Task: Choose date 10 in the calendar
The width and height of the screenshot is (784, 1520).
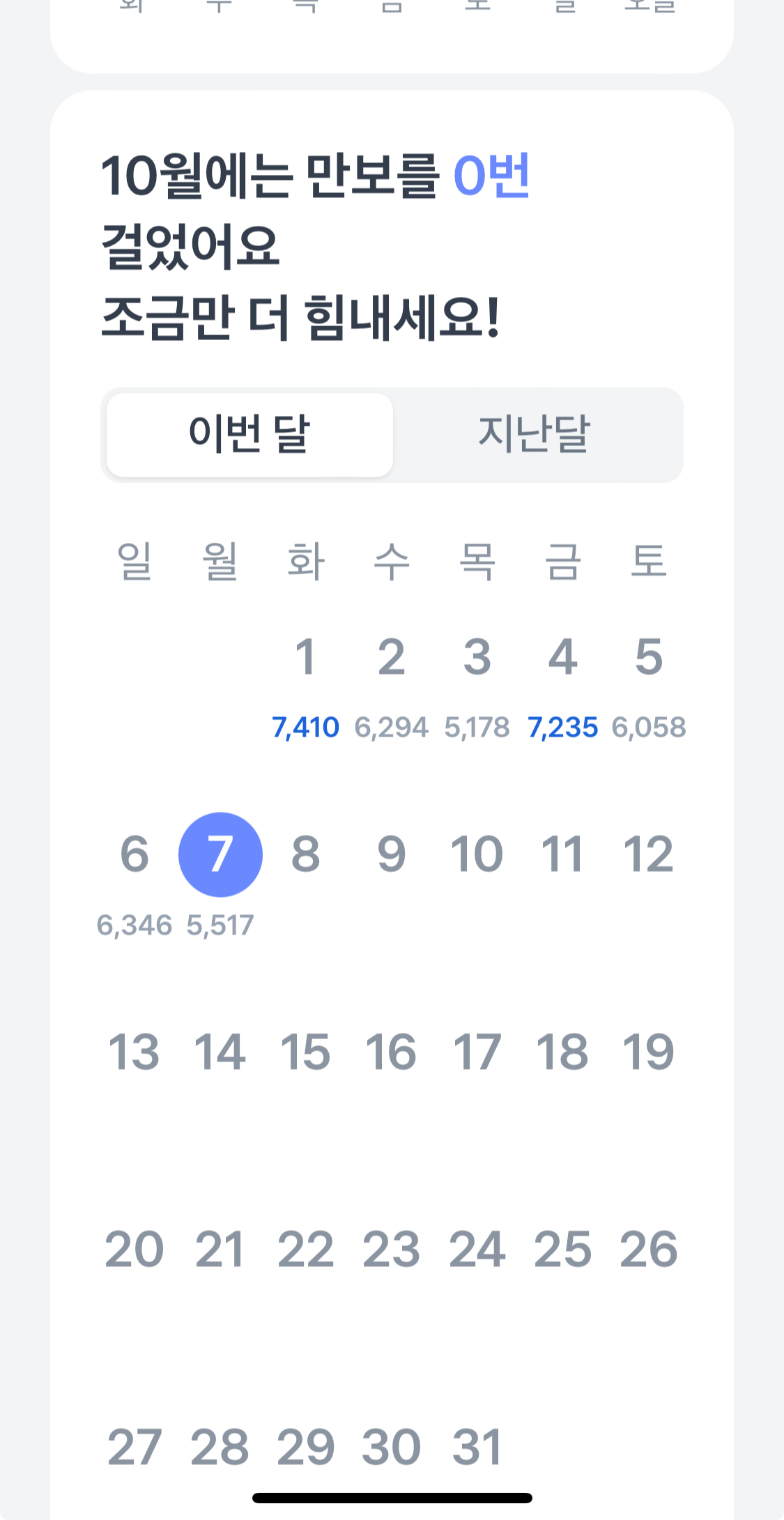Action: (x=477, y=854)
